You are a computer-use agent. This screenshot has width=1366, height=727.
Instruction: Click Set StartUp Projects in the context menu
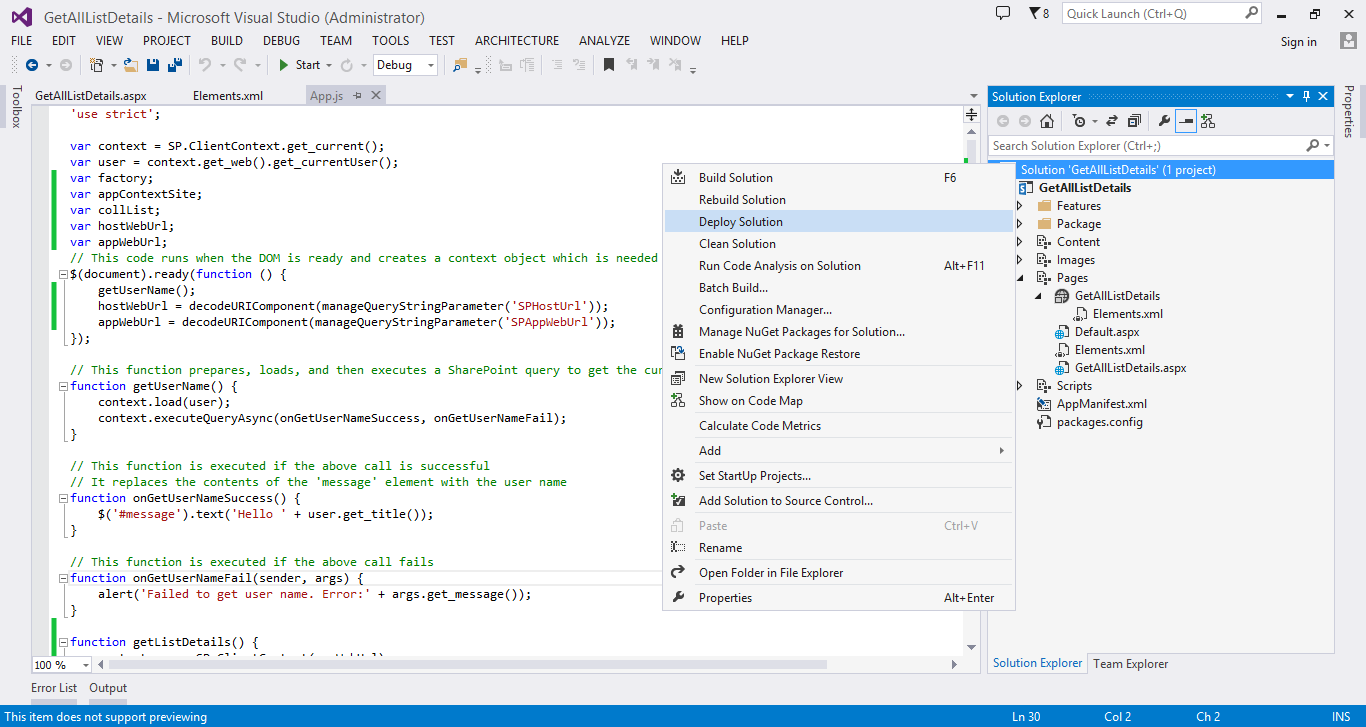[840, 476]
